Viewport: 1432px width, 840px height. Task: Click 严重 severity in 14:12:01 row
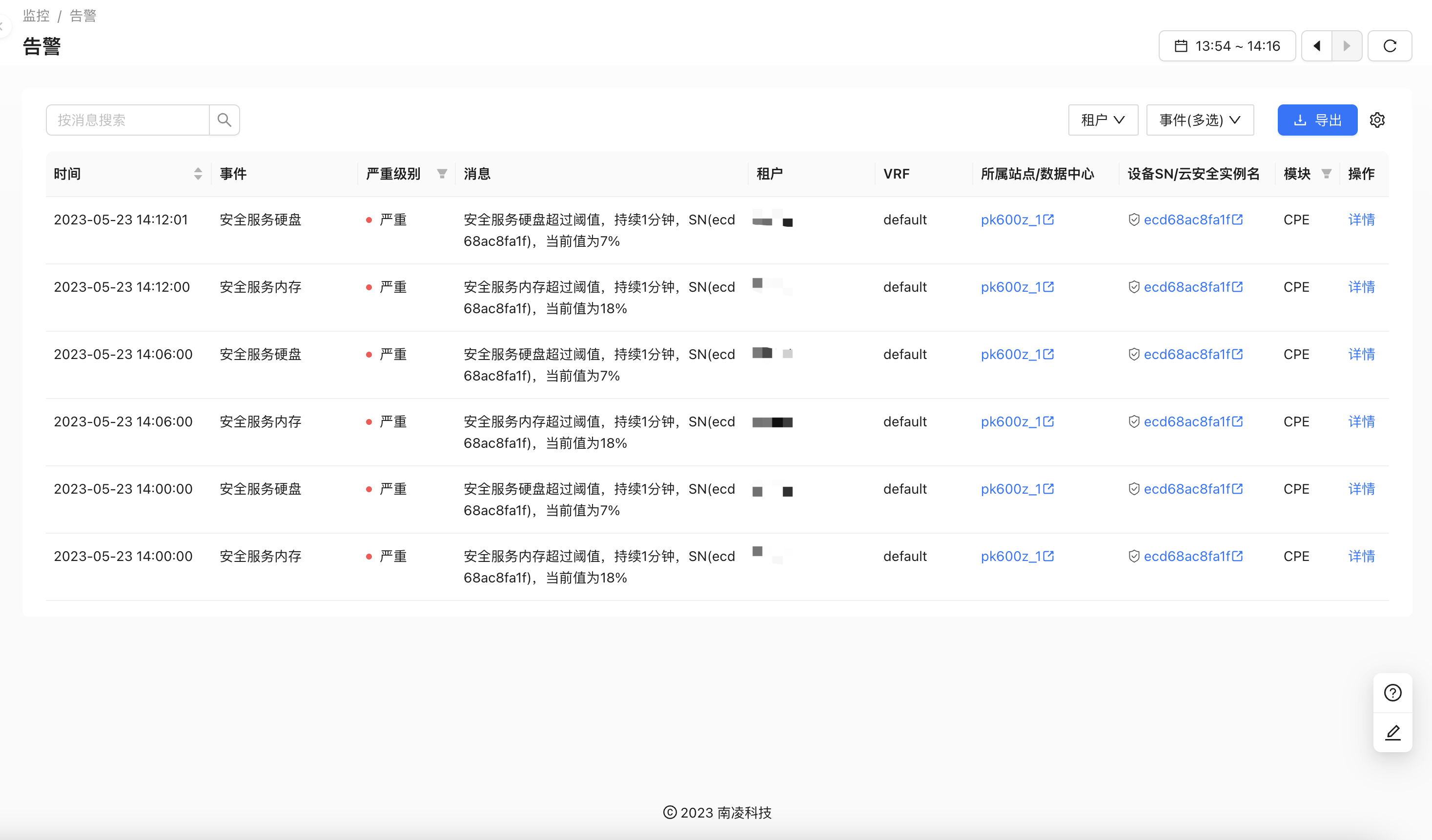393,219
